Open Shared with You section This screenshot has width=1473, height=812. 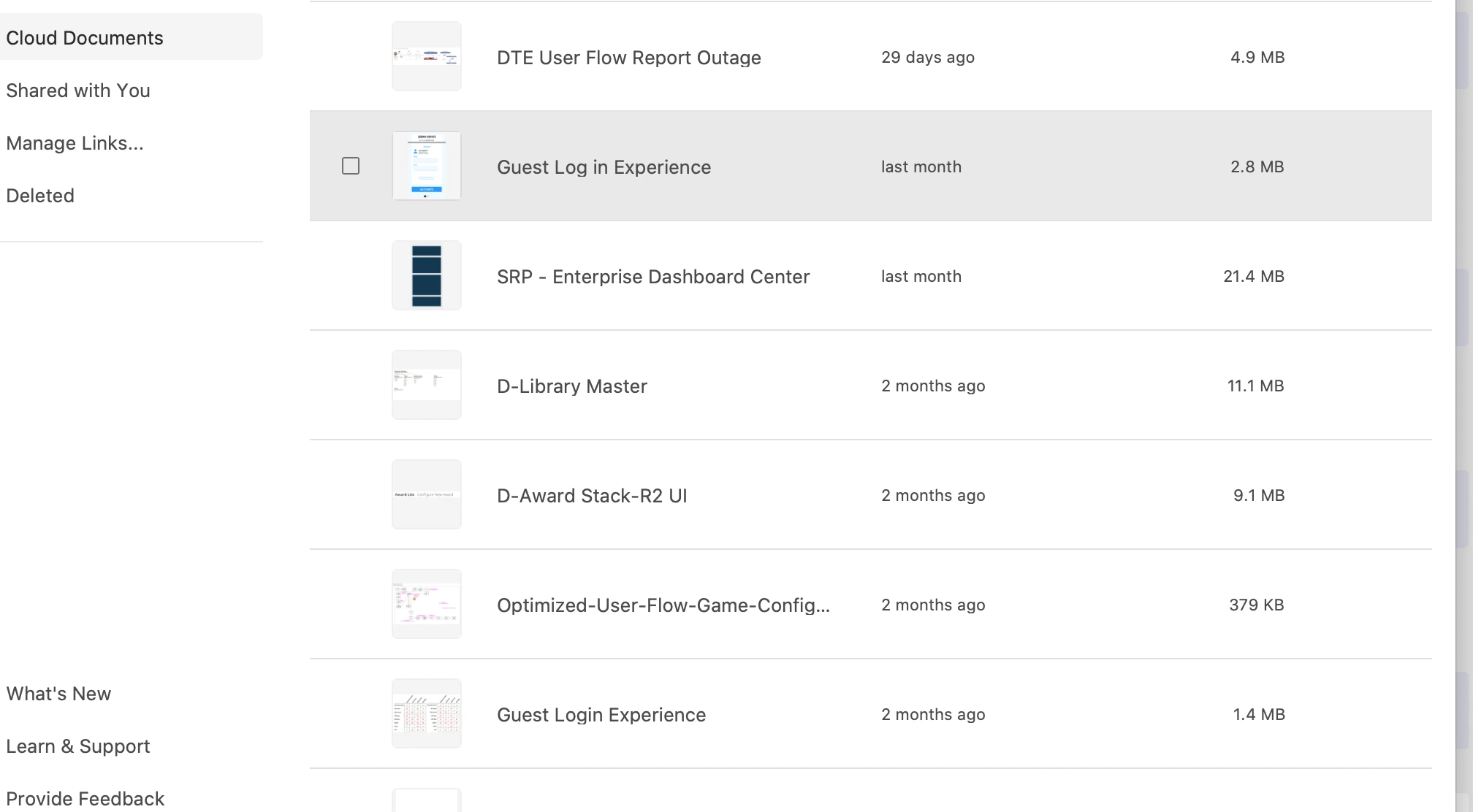pos(78,91)
